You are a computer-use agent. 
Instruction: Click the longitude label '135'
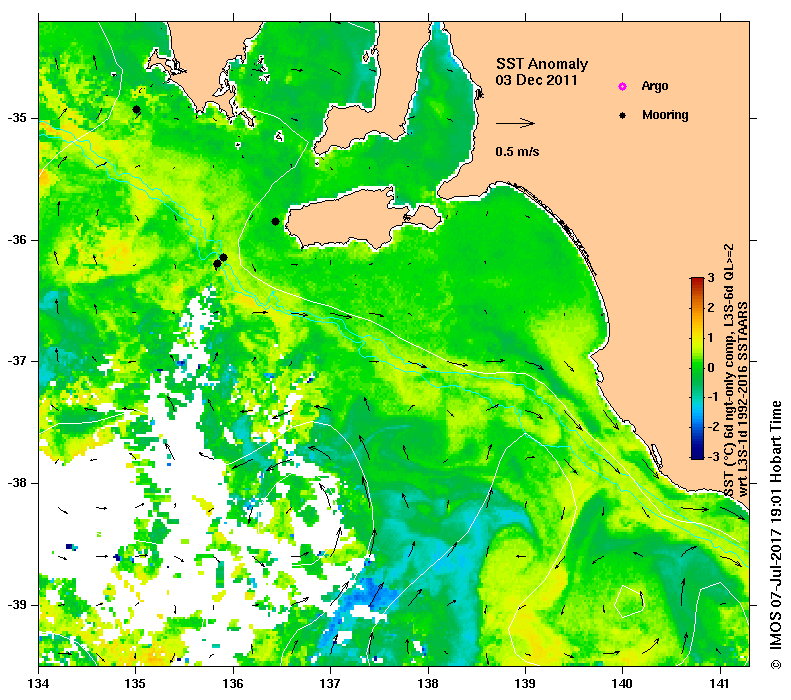[136, 684]
